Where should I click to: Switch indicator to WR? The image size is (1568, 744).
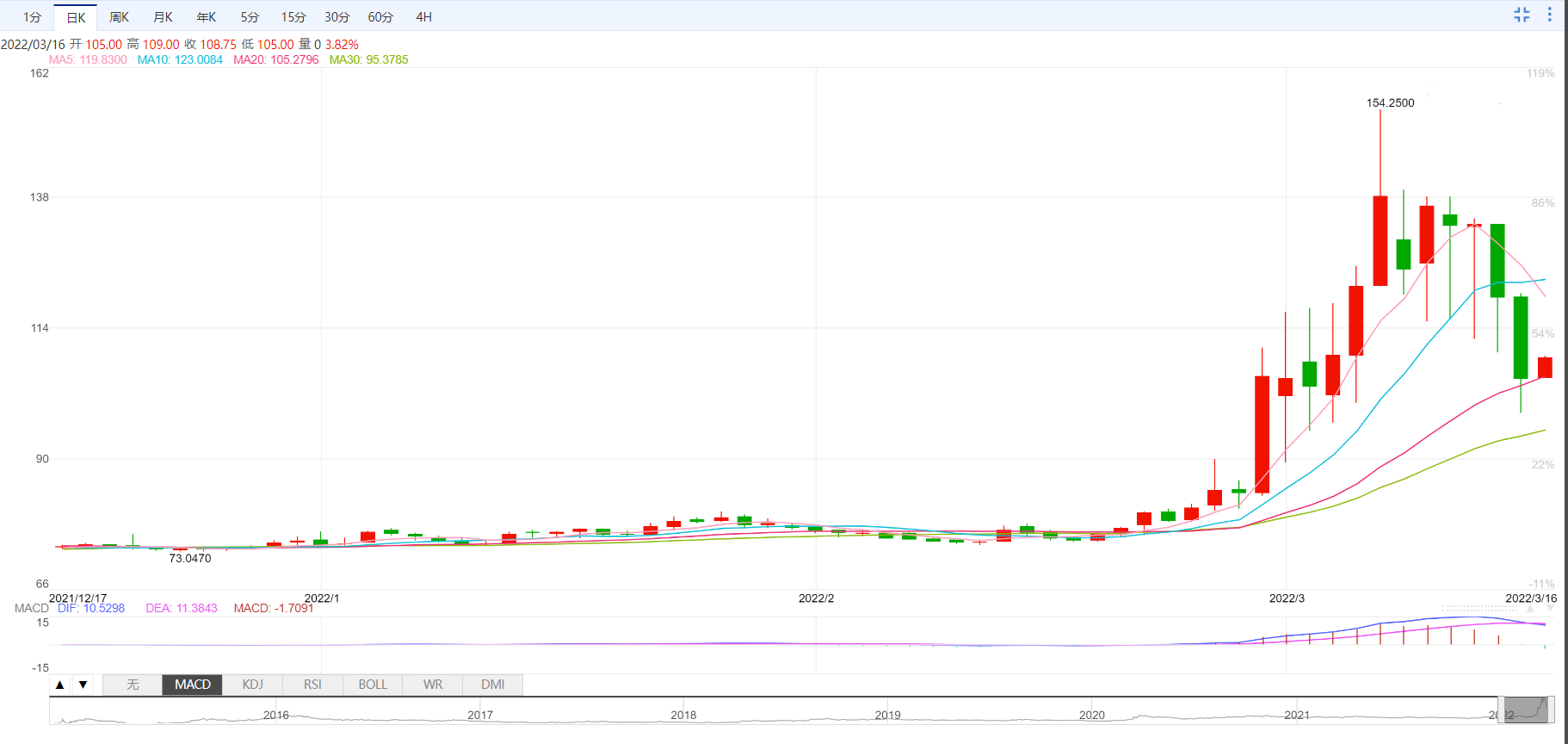[x=433, y=685]
